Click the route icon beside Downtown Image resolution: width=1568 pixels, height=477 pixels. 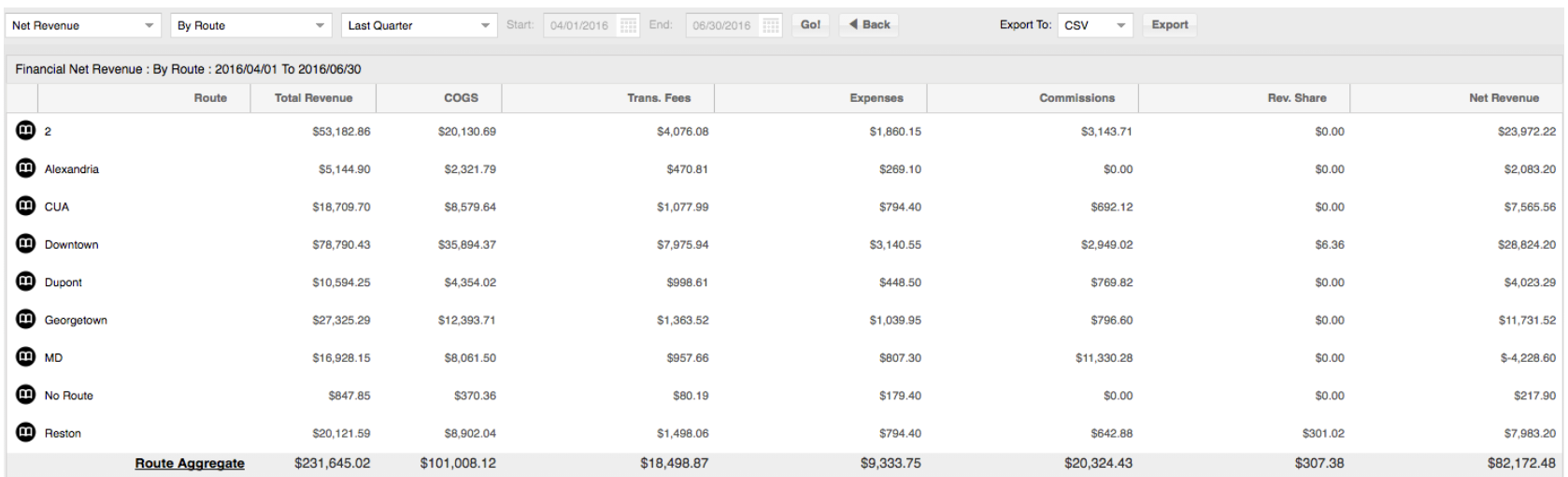coord(24,244)
